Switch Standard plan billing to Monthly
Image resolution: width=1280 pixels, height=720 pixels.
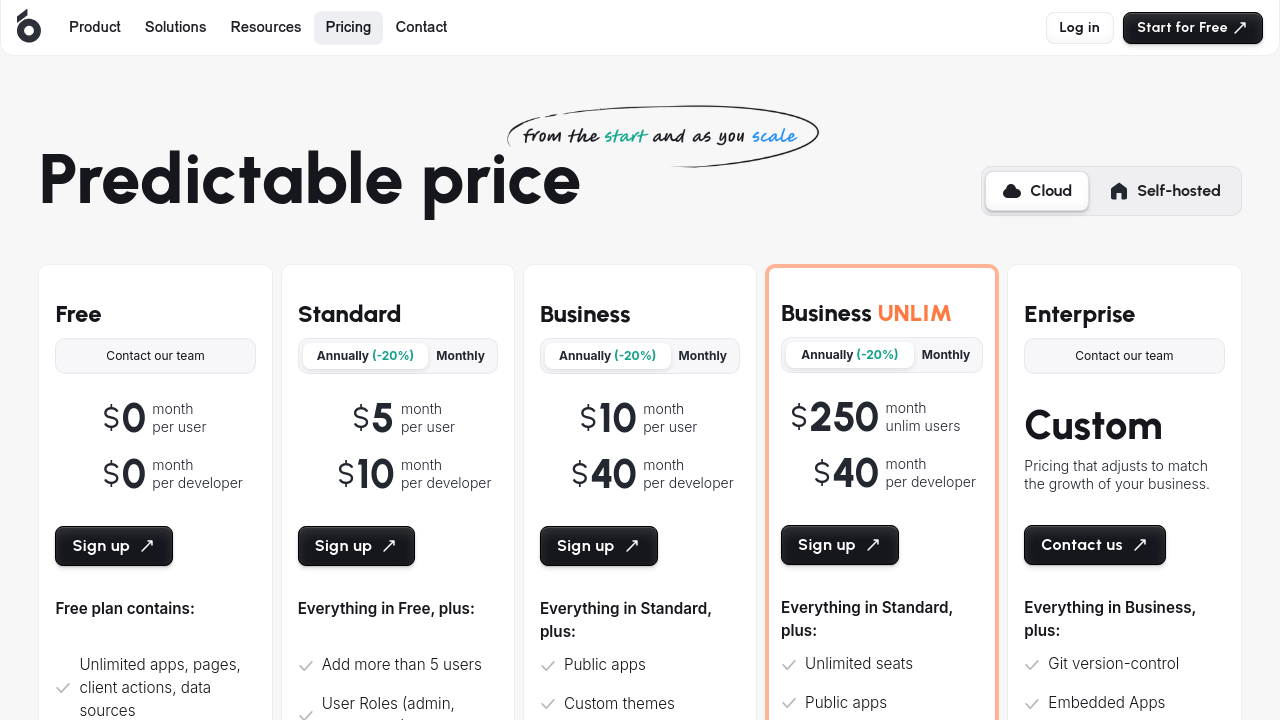[460, 356]
